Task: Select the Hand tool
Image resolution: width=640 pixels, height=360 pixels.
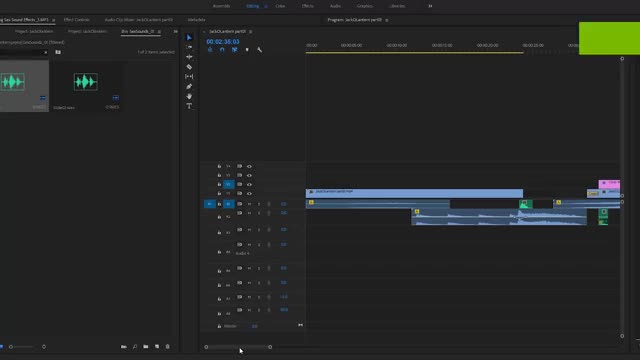Action: (x=189, y=96)
